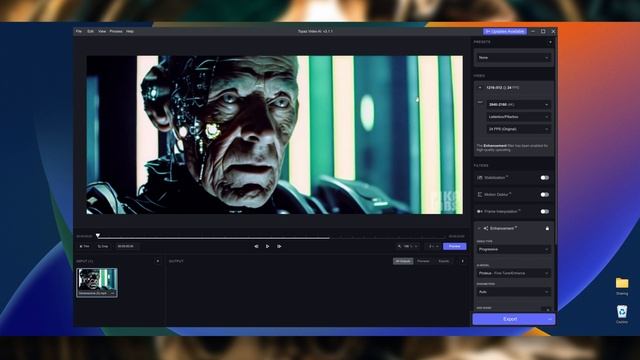Switch to the Exports output tab
Viewport: 640px width, 360px height.
(444, 261)
